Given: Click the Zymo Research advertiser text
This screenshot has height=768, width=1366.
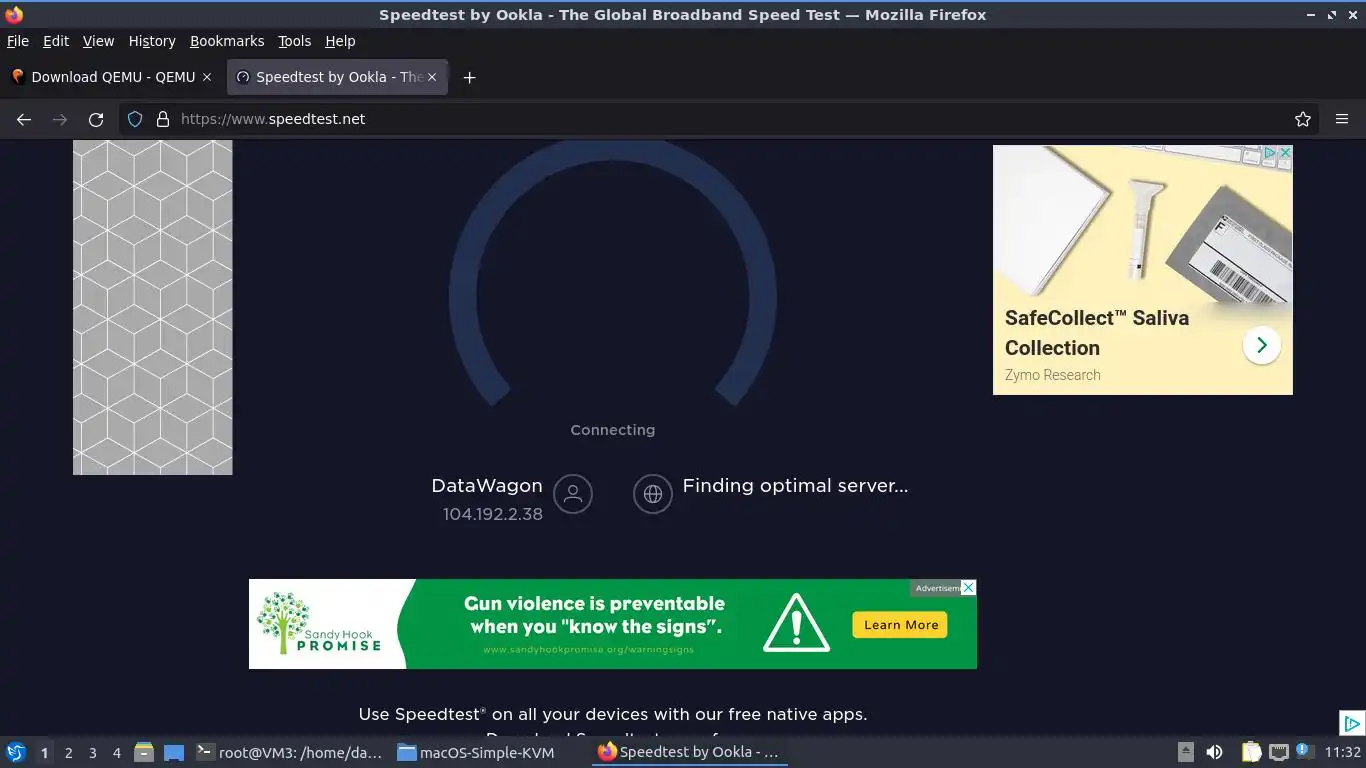Looking at the screenshot, I should [1052, 375].
